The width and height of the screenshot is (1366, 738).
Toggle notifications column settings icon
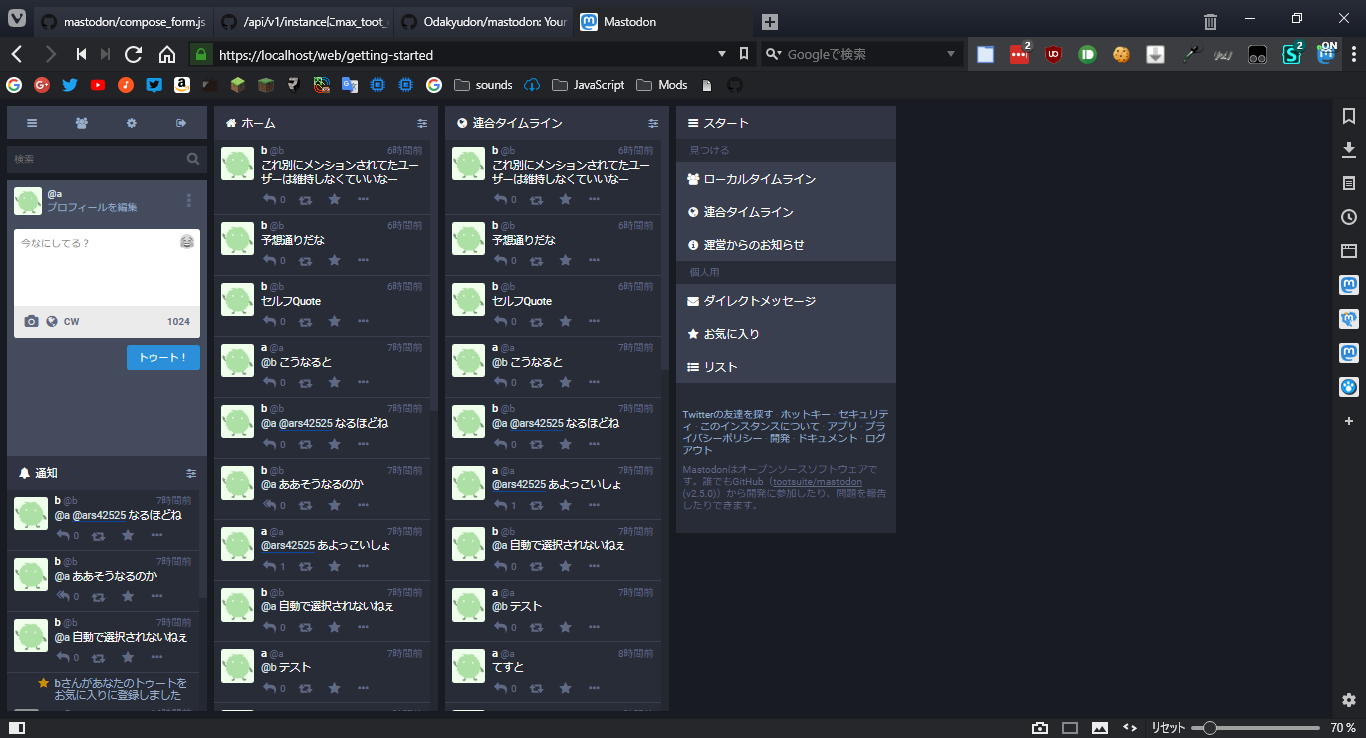tap(191, 473)
